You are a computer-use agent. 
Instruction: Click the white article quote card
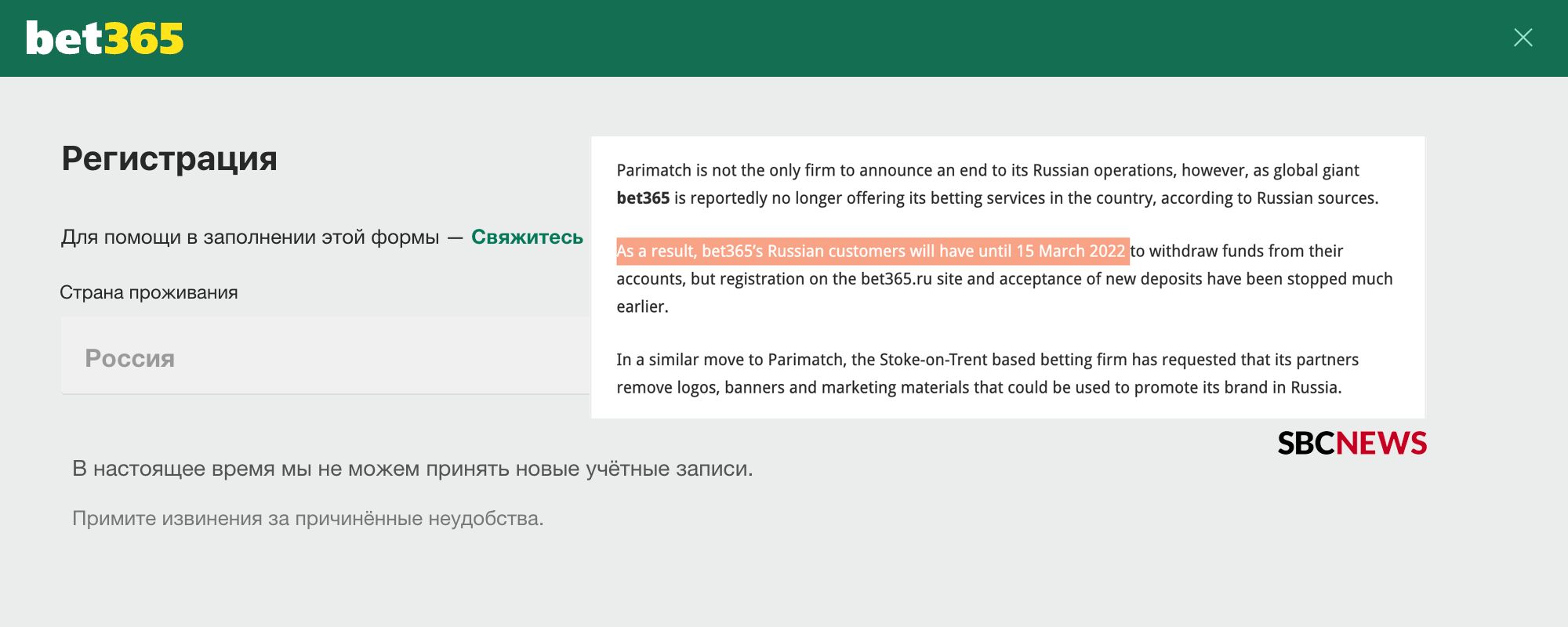tap(1007, 277)
